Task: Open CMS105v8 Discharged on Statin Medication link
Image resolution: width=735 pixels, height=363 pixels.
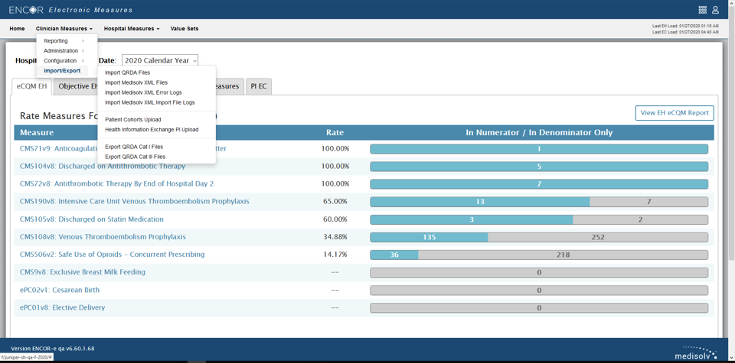Action: click(91, 219)
